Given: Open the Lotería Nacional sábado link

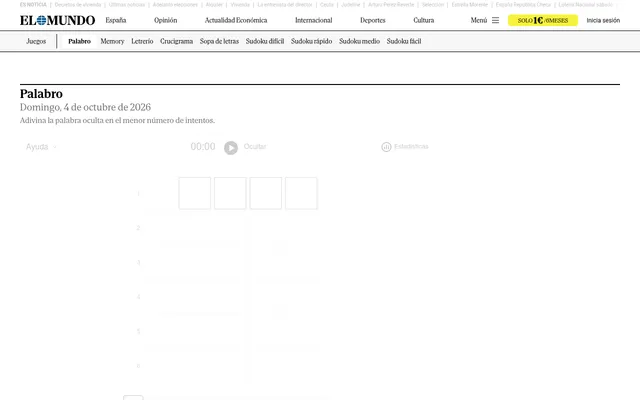Looking at the screenshot, I should (x=585, y=4).
